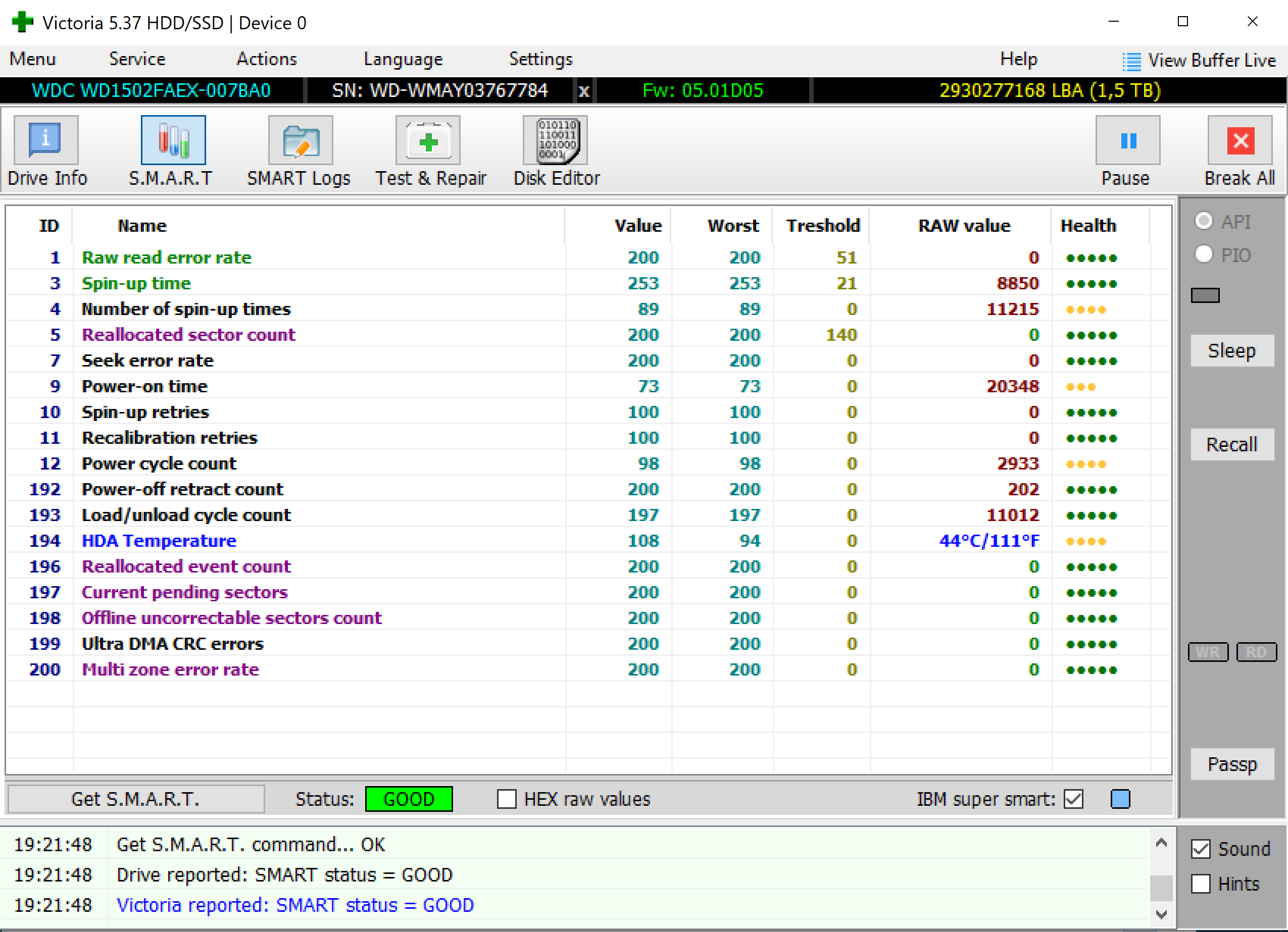Click the gray indicator box below PIO
1288x932 pixels.
click(x=1205, y=295)
